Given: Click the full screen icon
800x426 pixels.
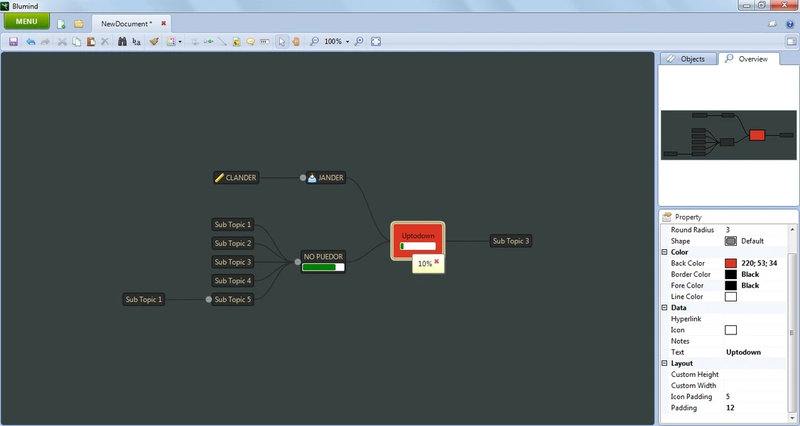Looking at the screenshot, I should [x=376, y=42].
